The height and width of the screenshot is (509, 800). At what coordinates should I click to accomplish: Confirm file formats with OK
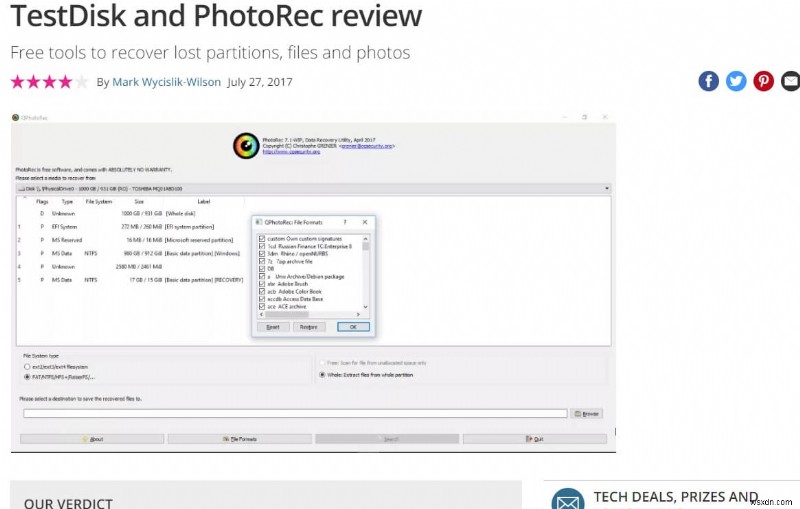354,327
